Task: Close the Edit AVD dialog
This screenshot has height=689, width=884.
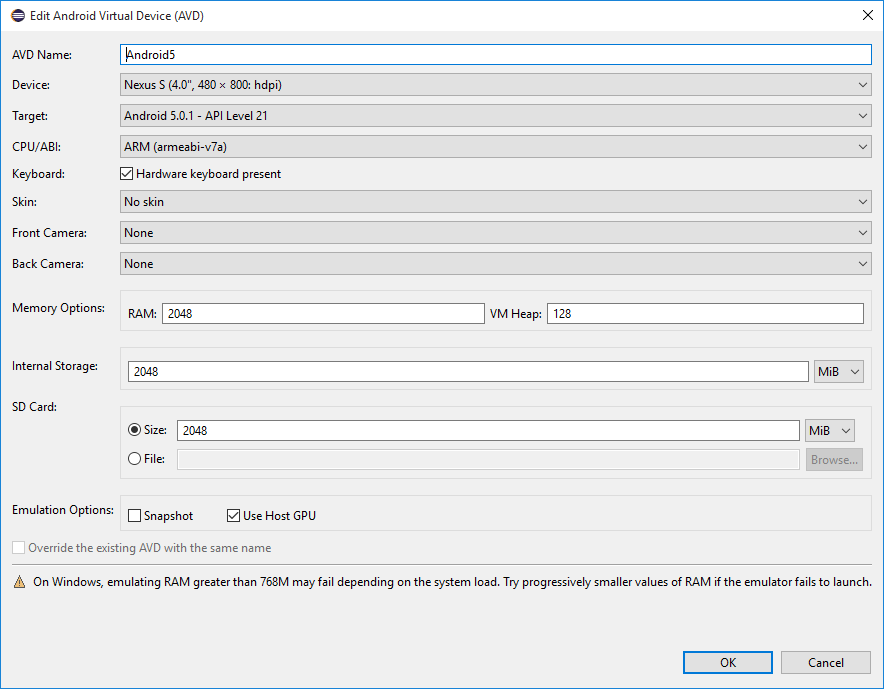Action: point(868,15)
